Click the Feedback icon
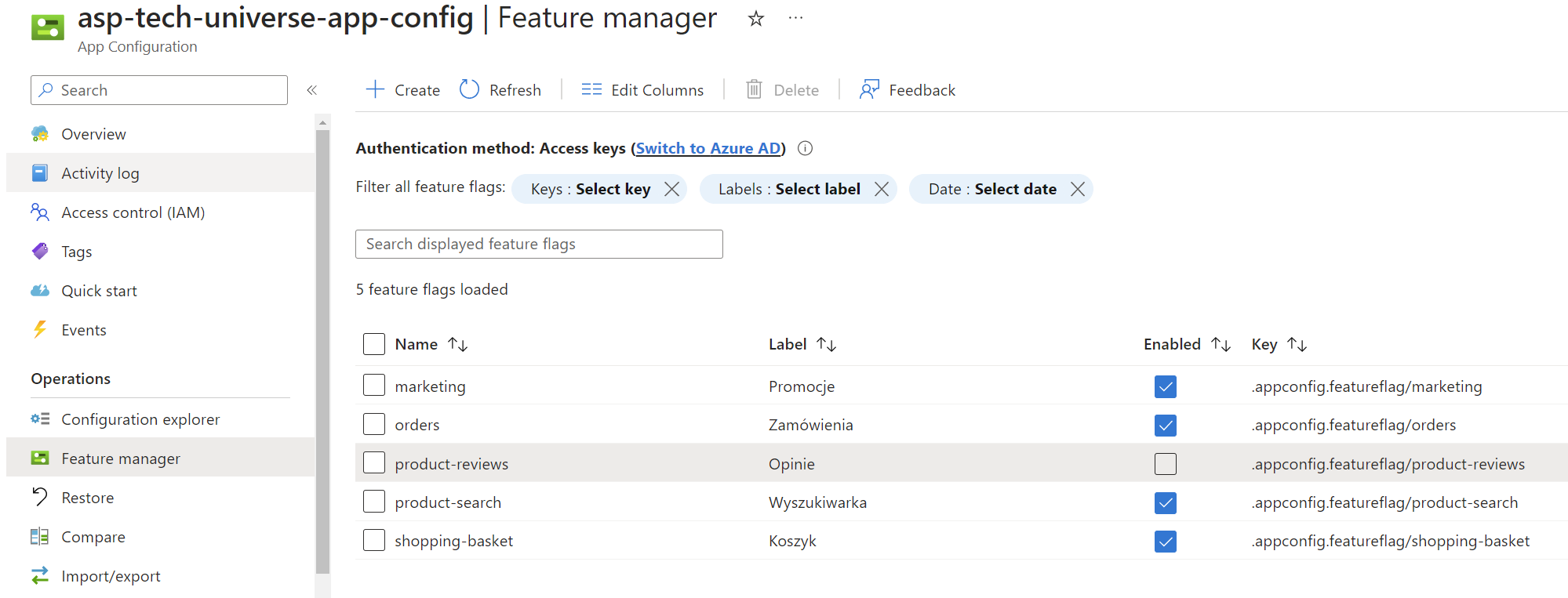Screen dimensions: 1568x598 pyautogui.click(x=869, y=89)
